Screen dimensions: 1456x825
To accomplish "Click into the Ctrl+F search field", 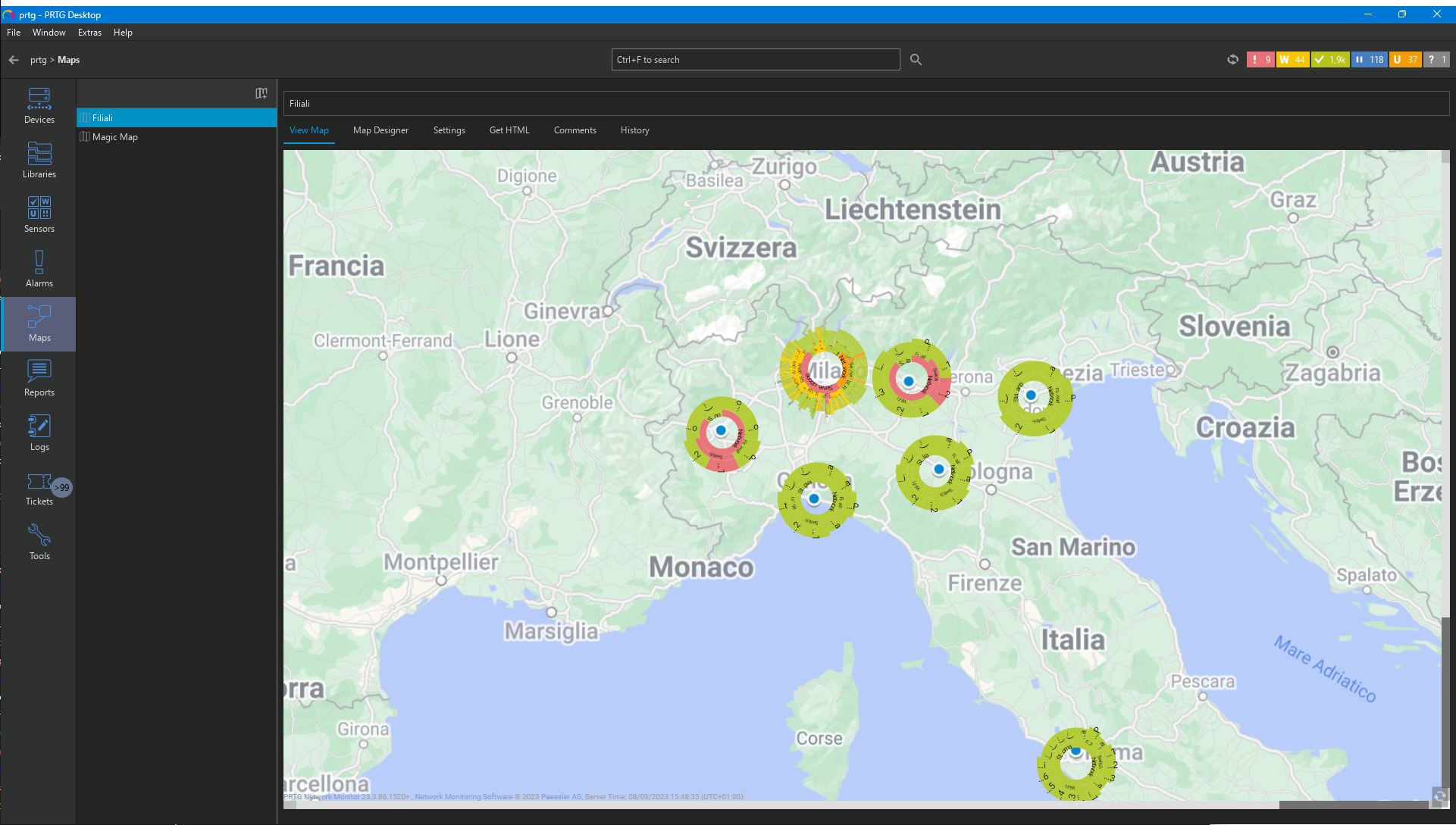I will coord(755,60).
